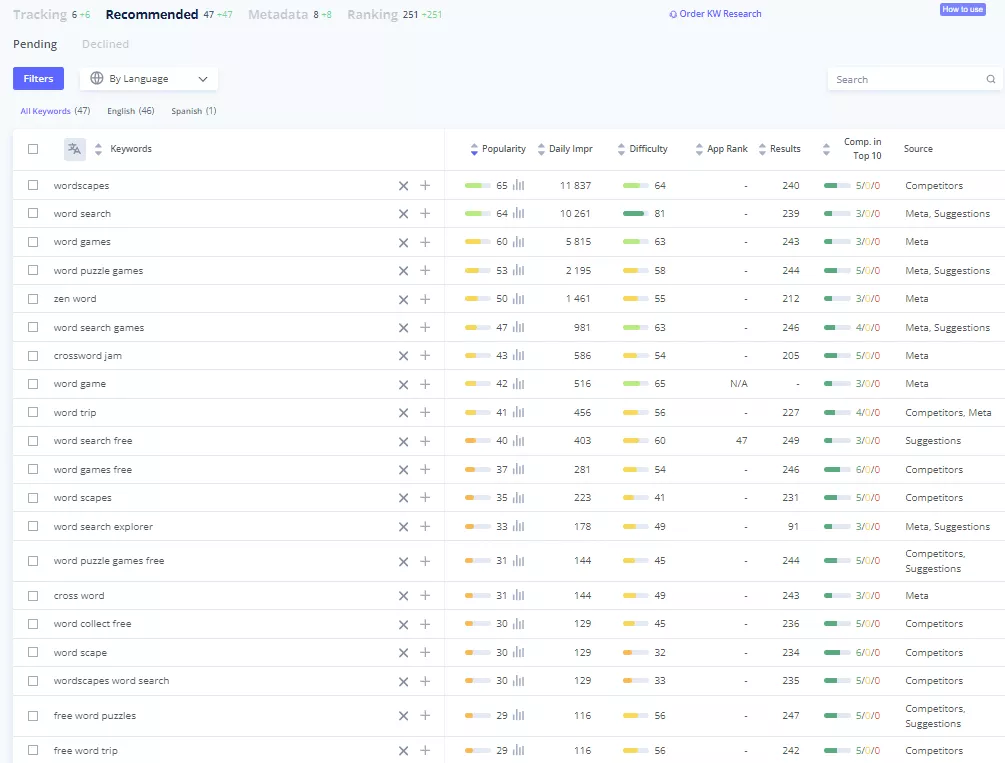Screen dimensions: 1005x763
Task: Decline the 'wordscapes' keyword with X icon
Action: tap(403, 186)
